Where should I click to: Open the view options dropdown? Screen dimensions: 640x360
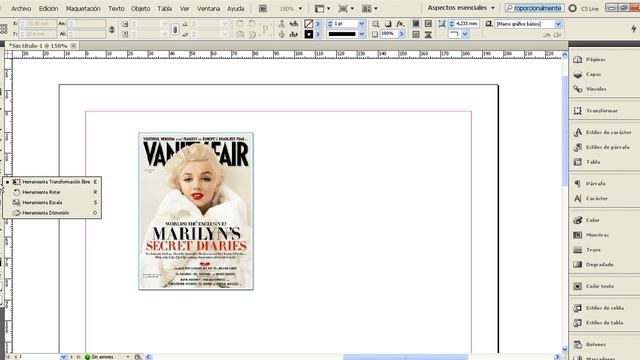322,8
